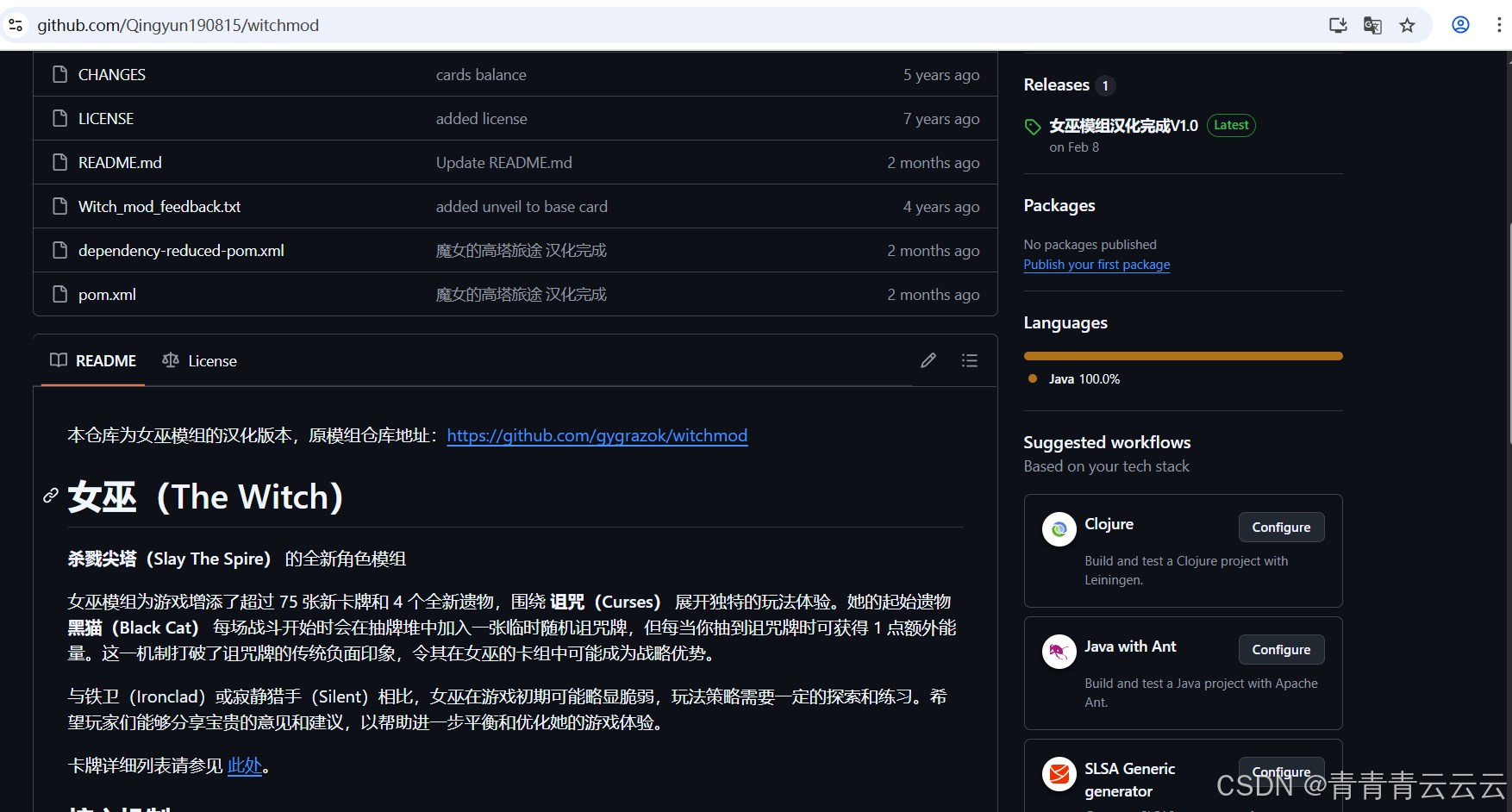Click the 'Suggested workflows' heading
Image resolution: width=1512 pixels, height=812 pixels.
coord(1107,442)
